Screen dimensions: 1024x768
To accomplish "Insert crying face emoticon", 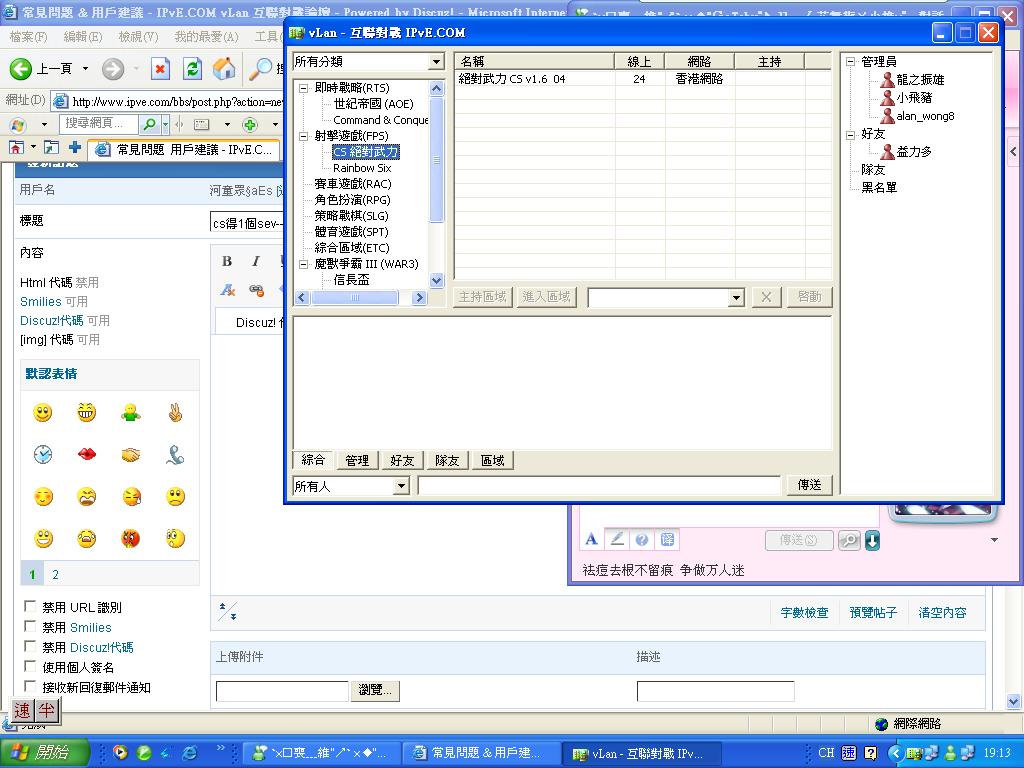I will click(x=86, y=539).
